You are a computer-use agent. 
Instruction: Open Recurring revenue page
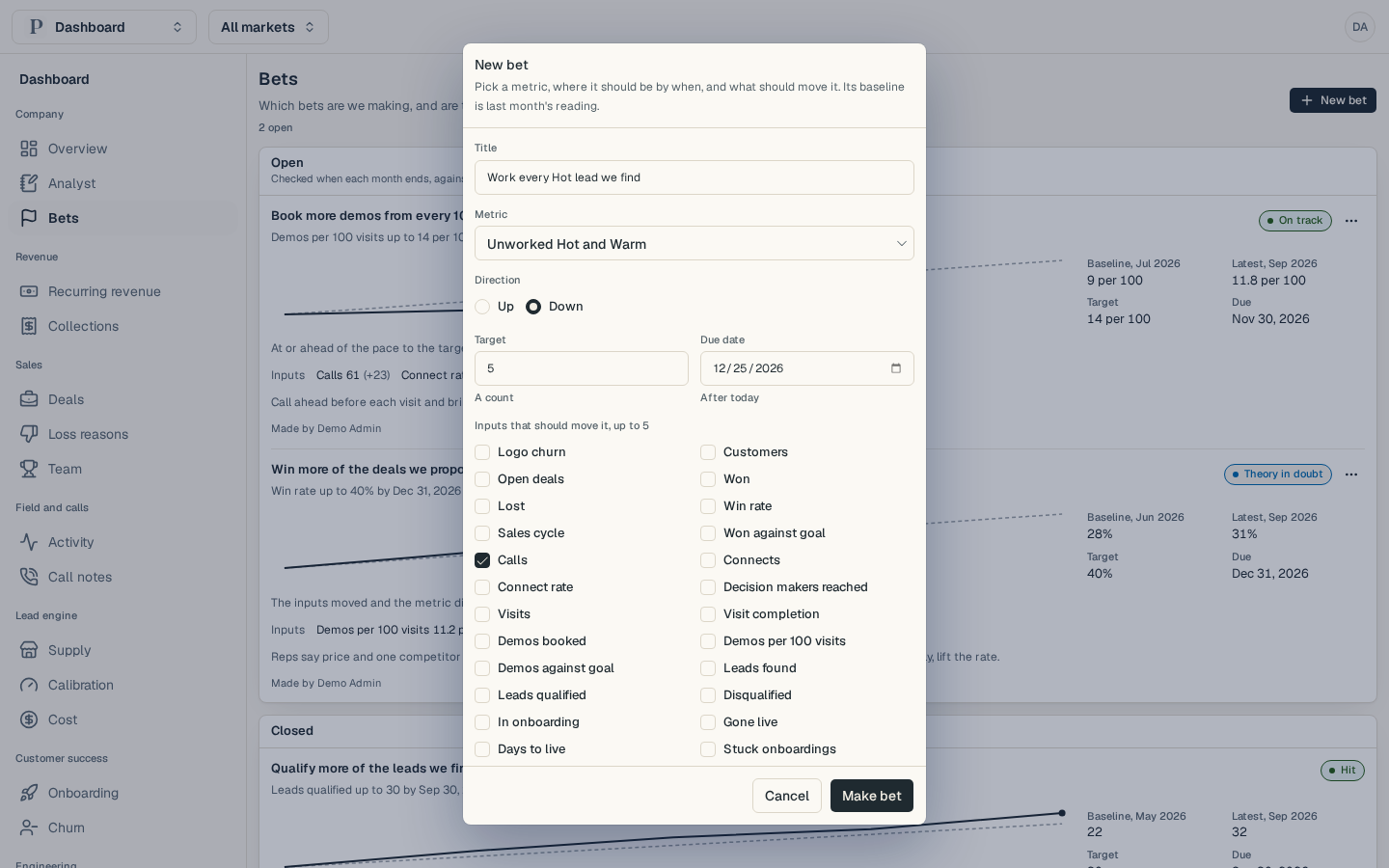pyautogui.click(x=123, y=291)
